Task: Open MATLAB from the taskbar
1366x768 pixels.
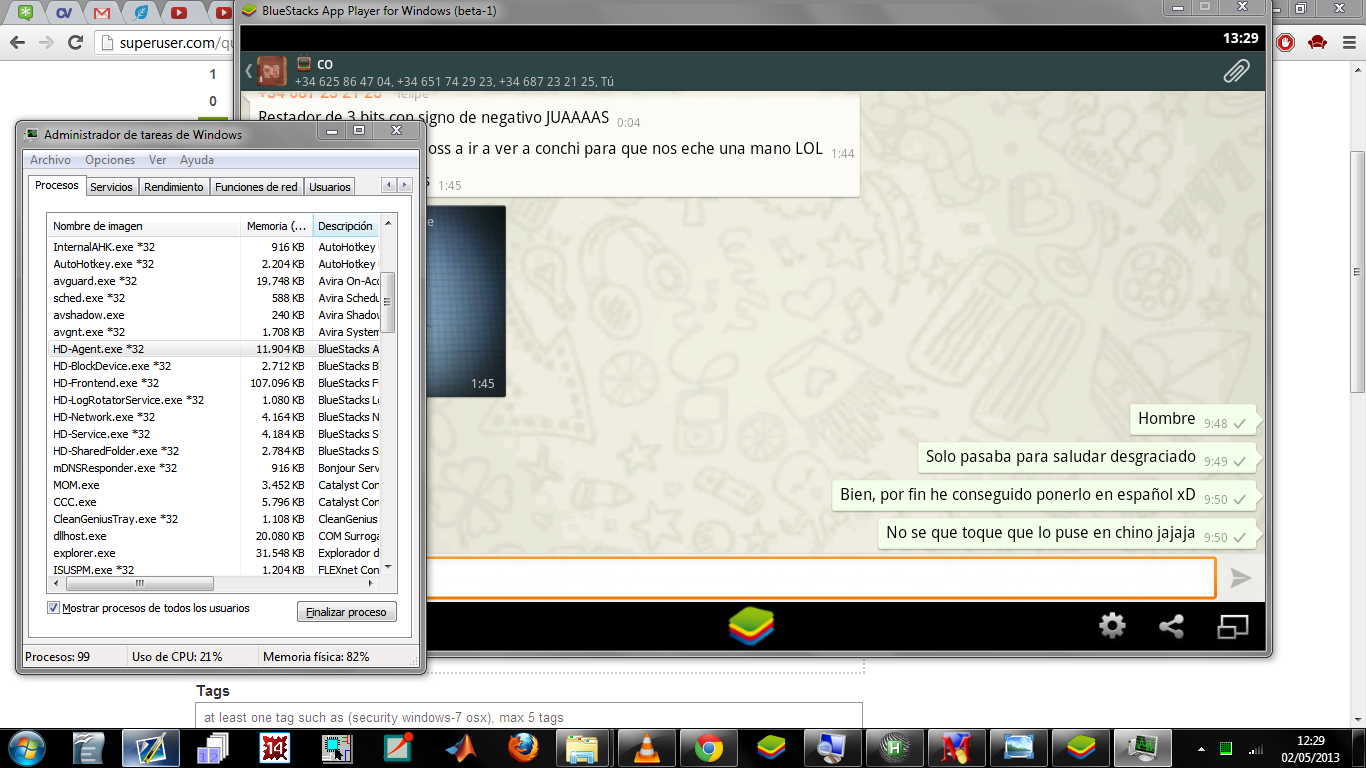Action: point(460,747)
